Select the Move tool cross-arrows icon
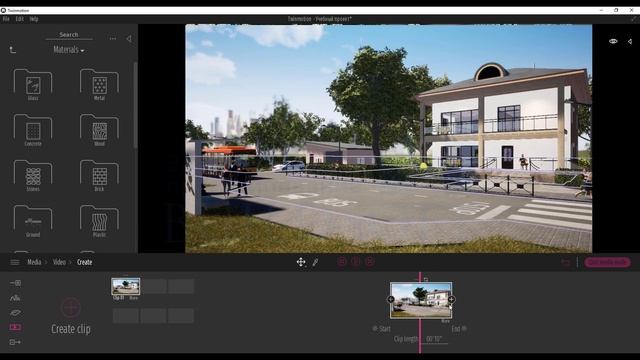The width and height of the screenshot is (640, 360). point(301,262)
